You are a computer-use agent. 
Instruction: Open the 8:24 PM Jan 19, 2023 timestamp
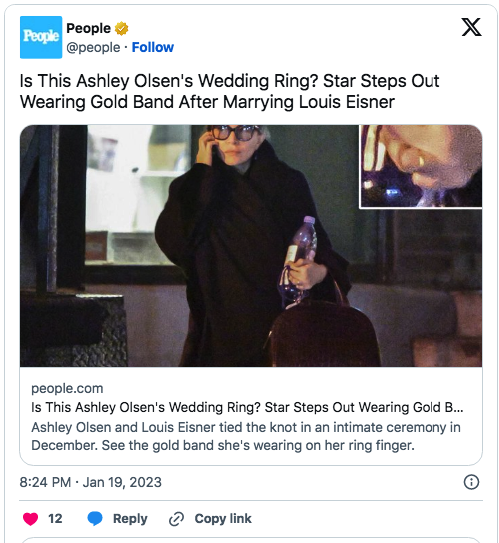[x=91, y=482]
